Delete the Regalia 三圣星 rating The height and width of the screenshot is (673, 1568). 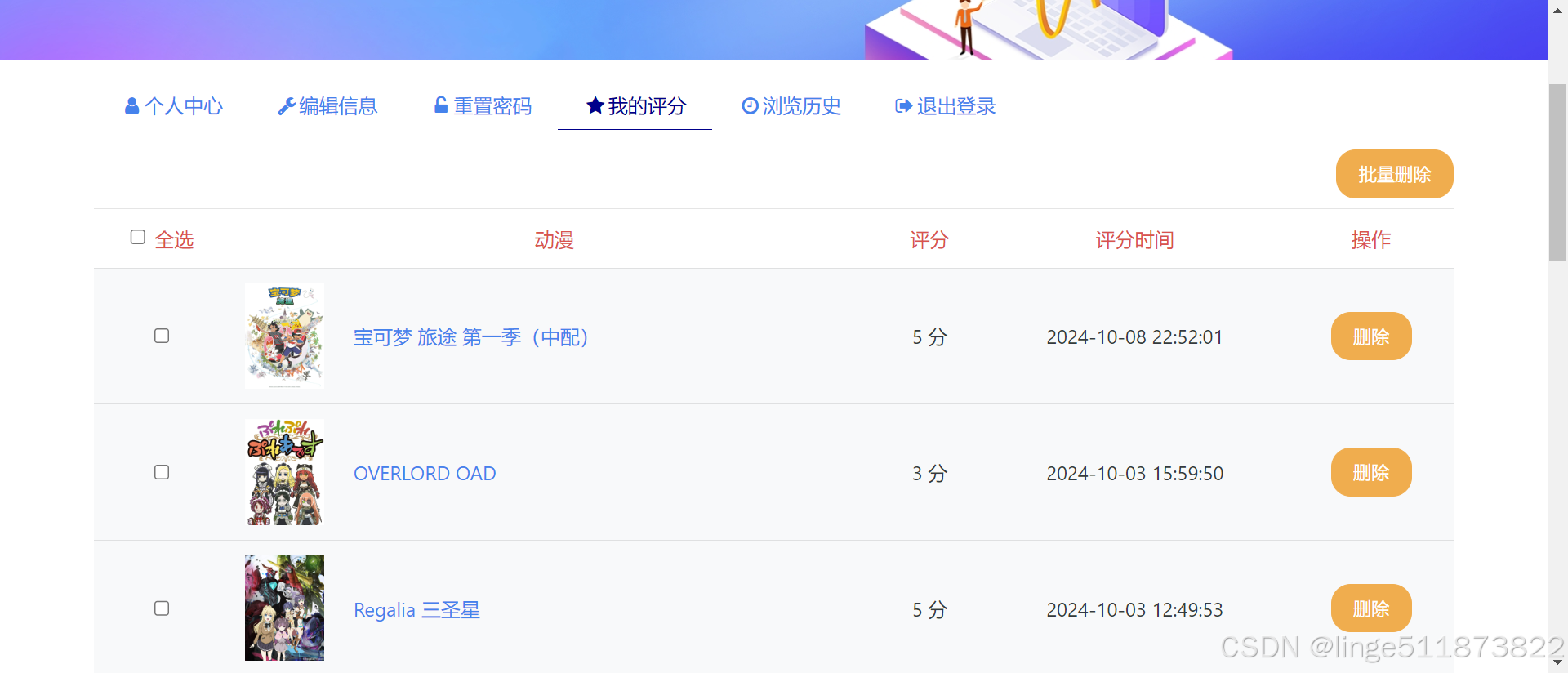tap(1371, 608)
